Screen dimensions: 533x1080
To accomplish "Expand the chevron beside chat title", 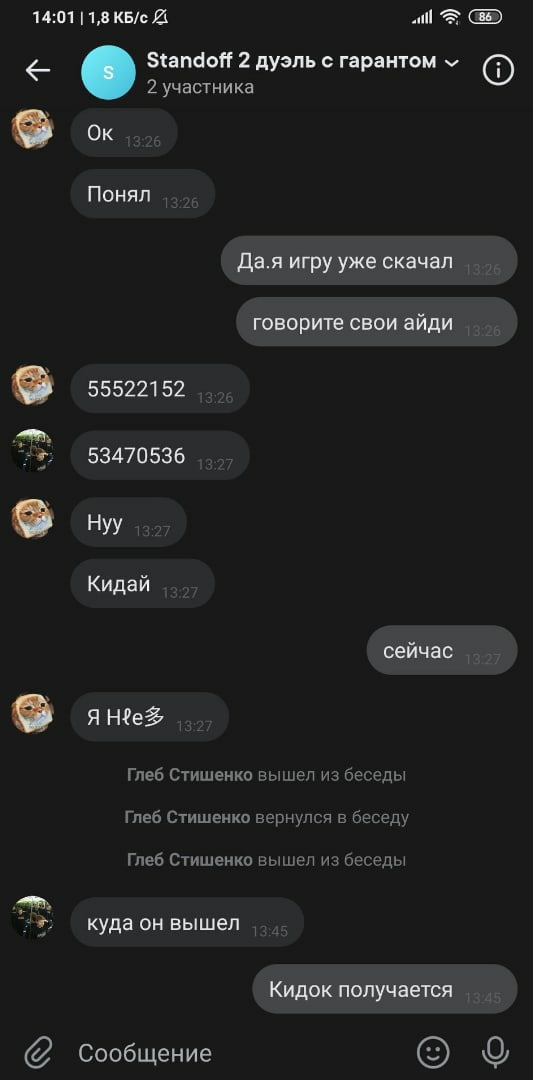I will pos(452,63).
